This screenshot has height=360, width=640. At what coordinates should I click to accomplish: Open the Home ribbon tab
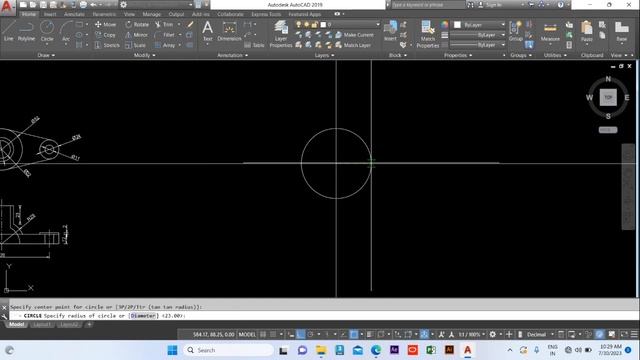29,14
